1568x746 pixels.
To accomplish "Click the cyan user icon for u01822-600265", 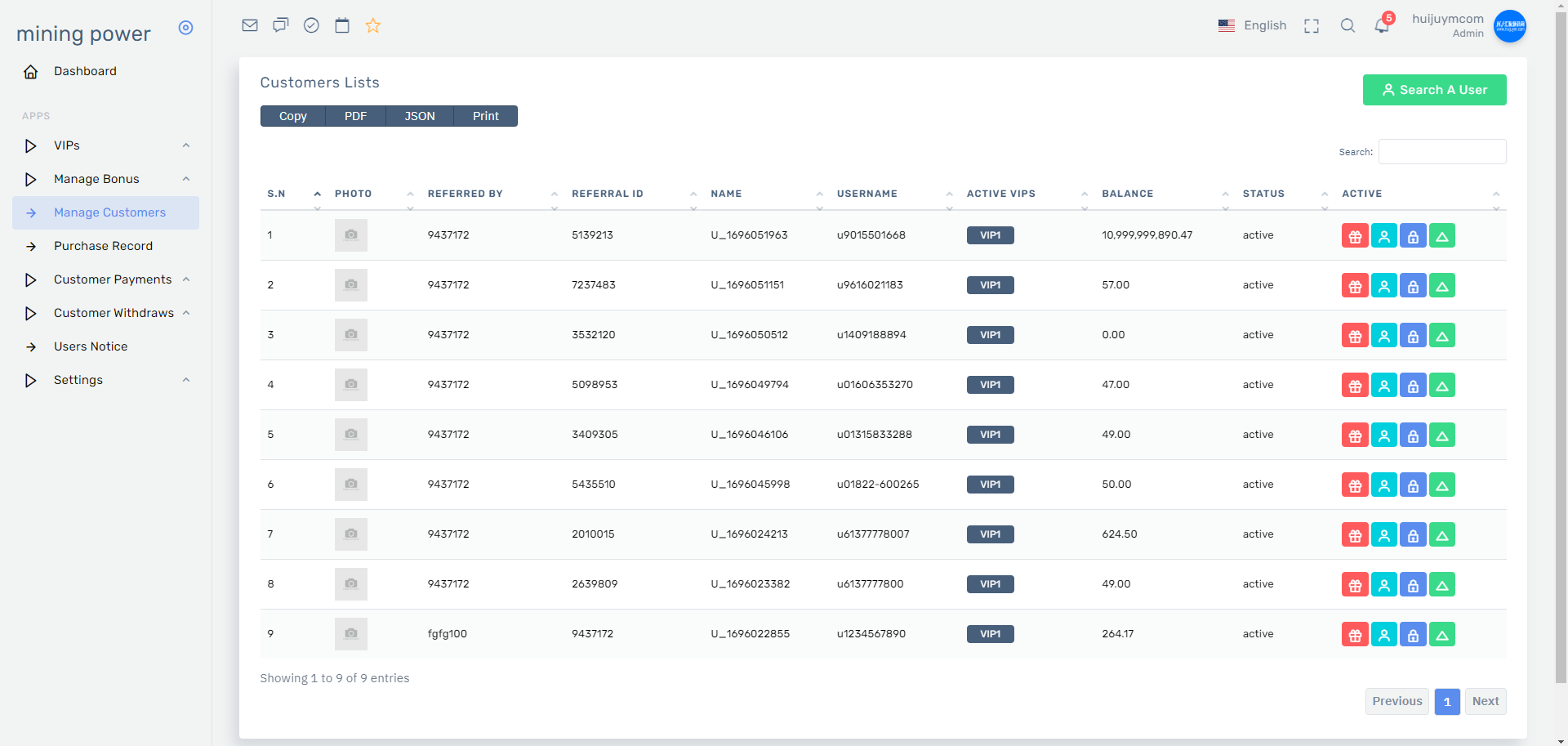I will coord(1384,485).
